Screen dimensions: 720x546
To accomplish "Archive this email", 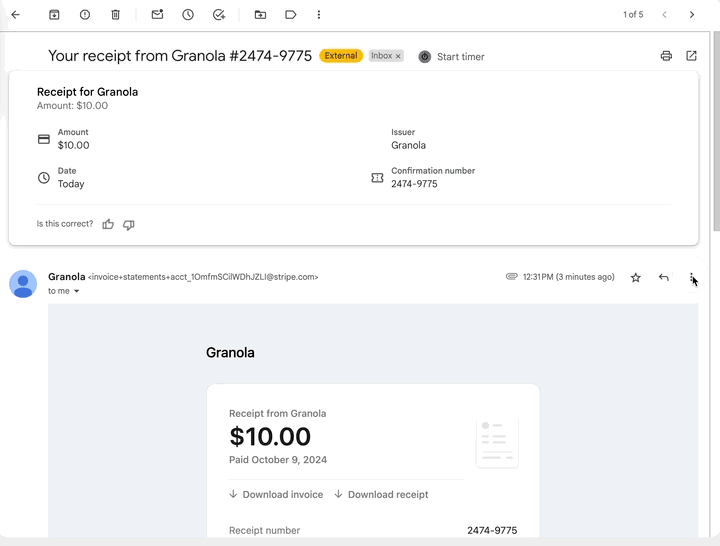I will click(x=54, y=15).
